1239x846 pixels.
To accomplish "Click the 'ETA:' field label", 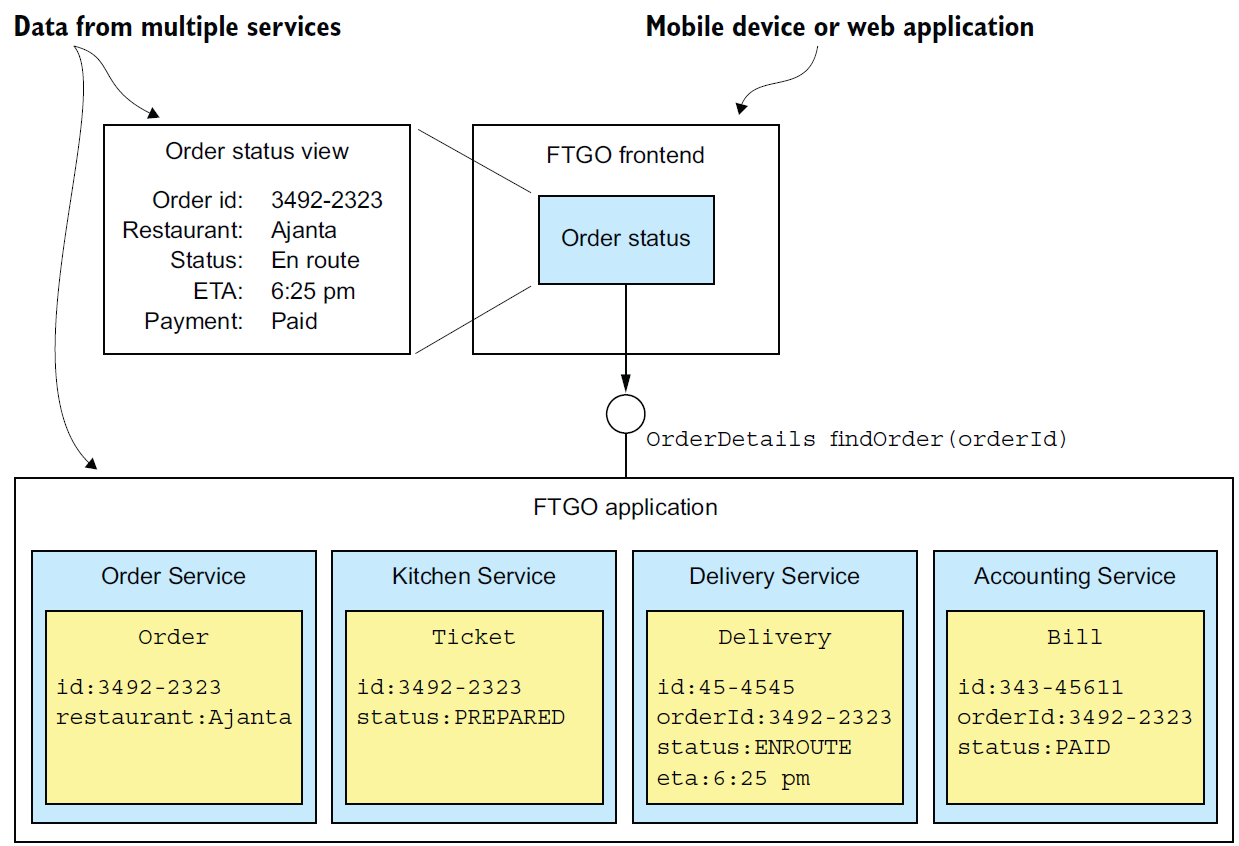I will point(218,291).
